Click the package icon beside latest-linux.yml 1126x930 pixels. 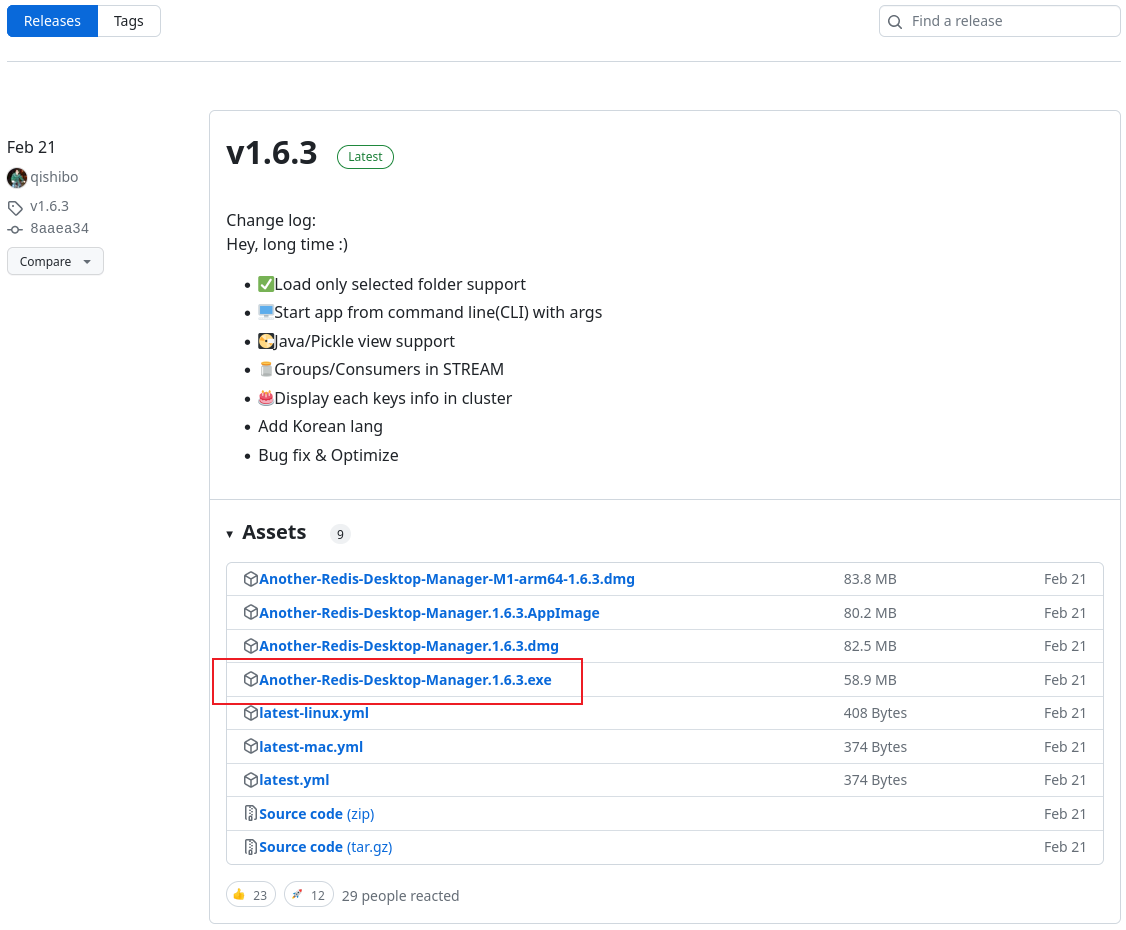click(x=250, y=713)
